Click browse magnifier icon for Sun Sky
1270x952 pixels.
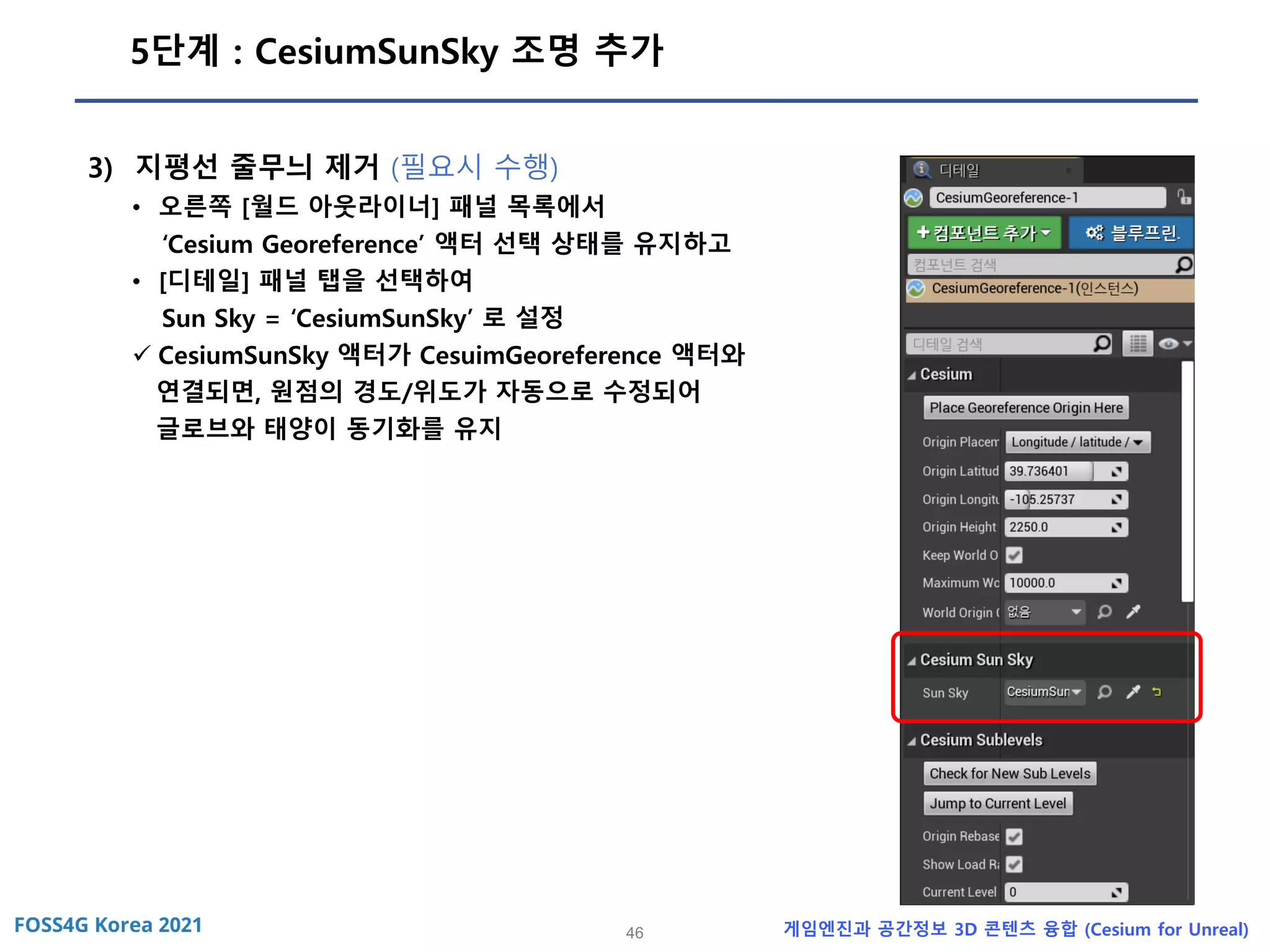1104,692
